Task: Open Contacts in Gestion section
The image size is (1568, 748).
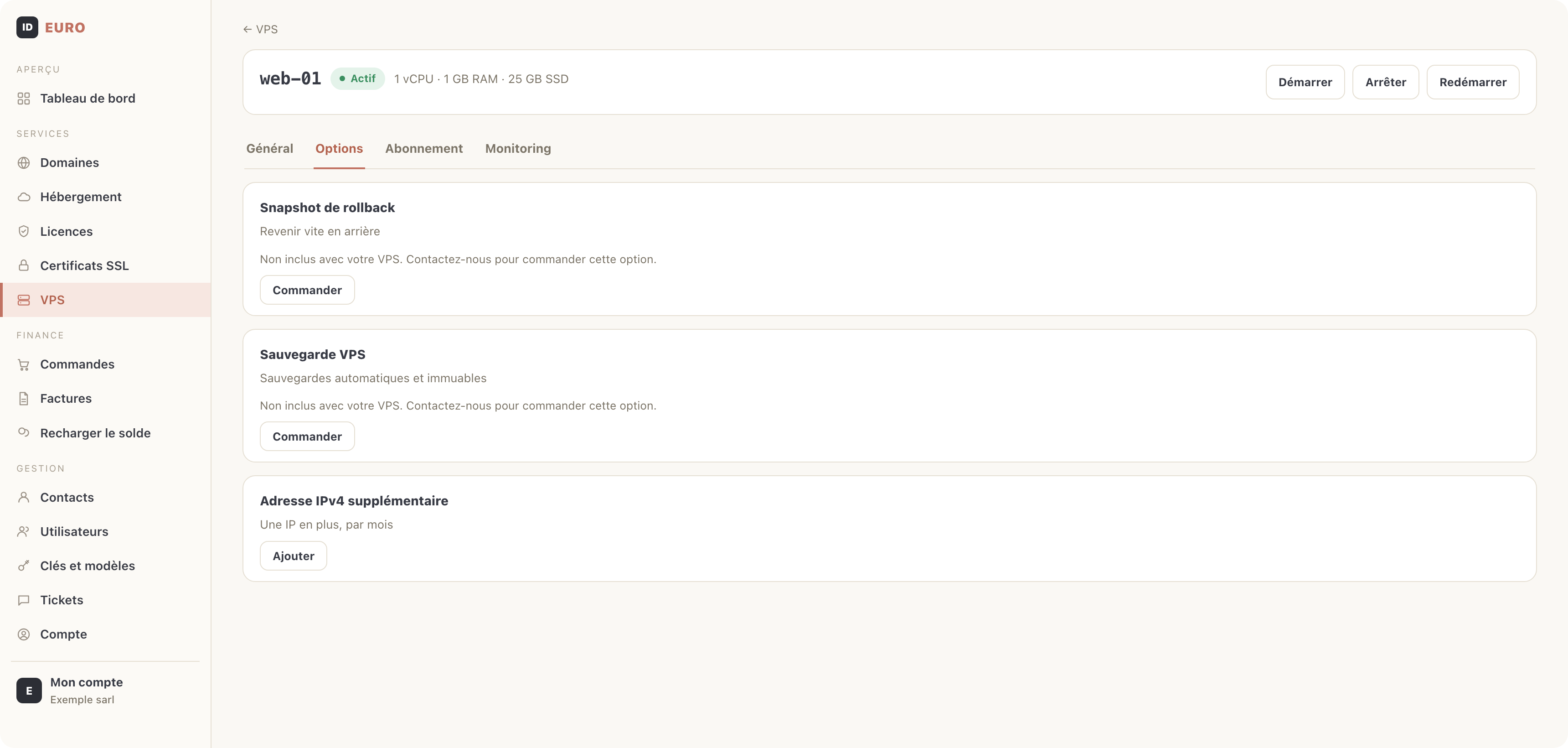Action: pos(105,497)
